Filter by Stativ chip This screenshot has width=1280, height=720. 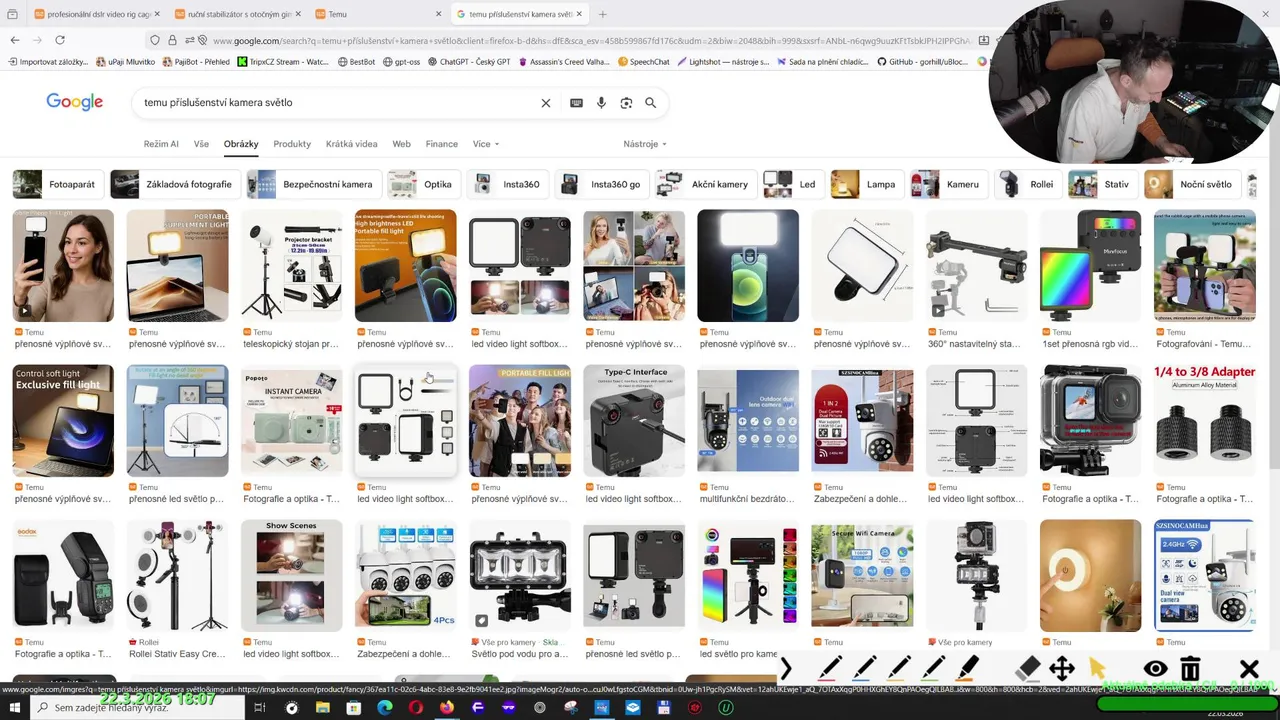pyautogui.click(x=1102, y=184)
